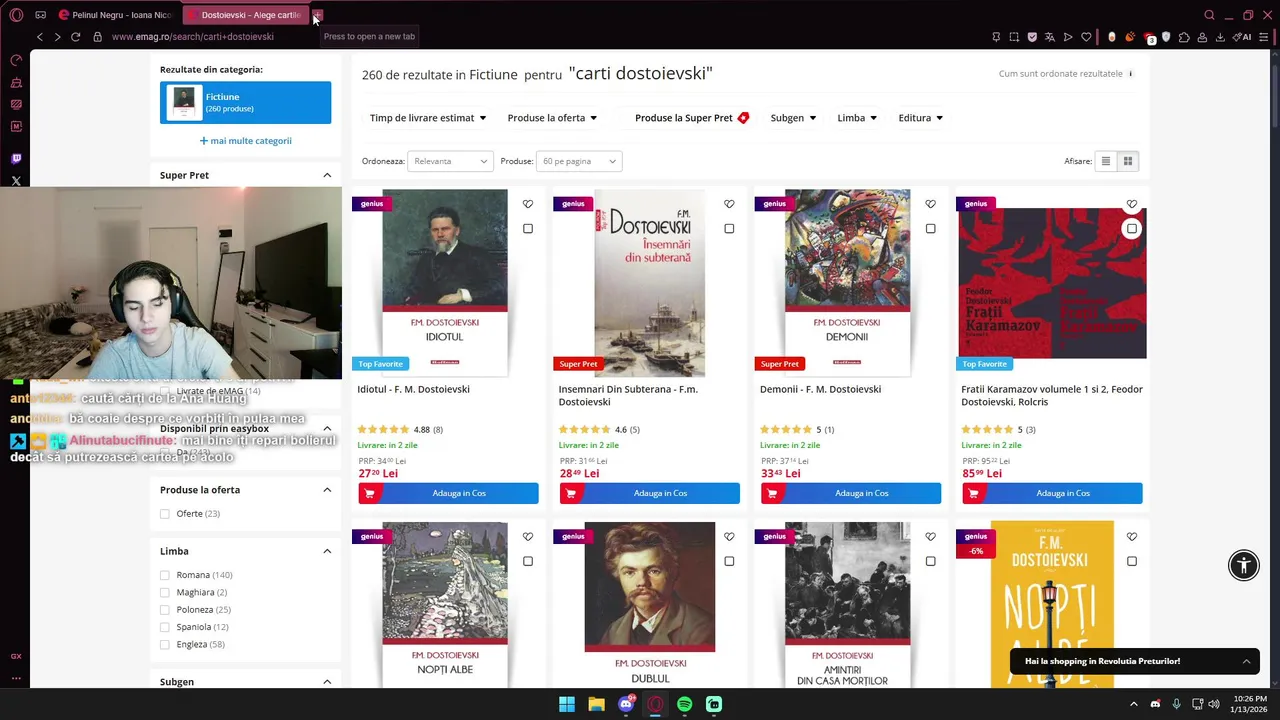
Task: Open the Opera GX main menu logo
Action: (16, 15)
